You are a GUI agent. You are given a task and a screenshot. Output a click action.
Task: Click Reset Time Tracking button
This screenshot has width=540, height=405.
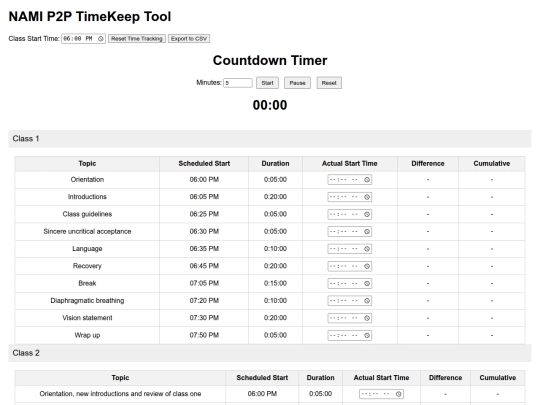[137, 39]
